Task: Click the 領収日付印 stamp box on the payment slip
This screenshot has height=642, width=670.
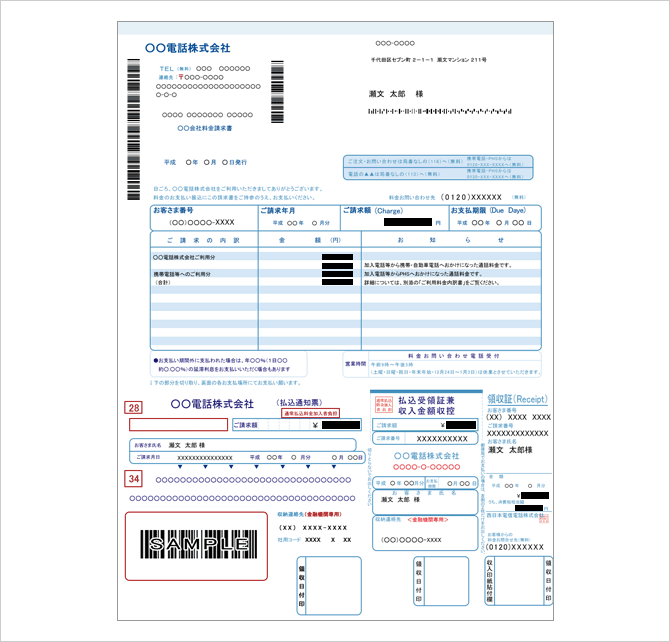Action: coord(329,586)
